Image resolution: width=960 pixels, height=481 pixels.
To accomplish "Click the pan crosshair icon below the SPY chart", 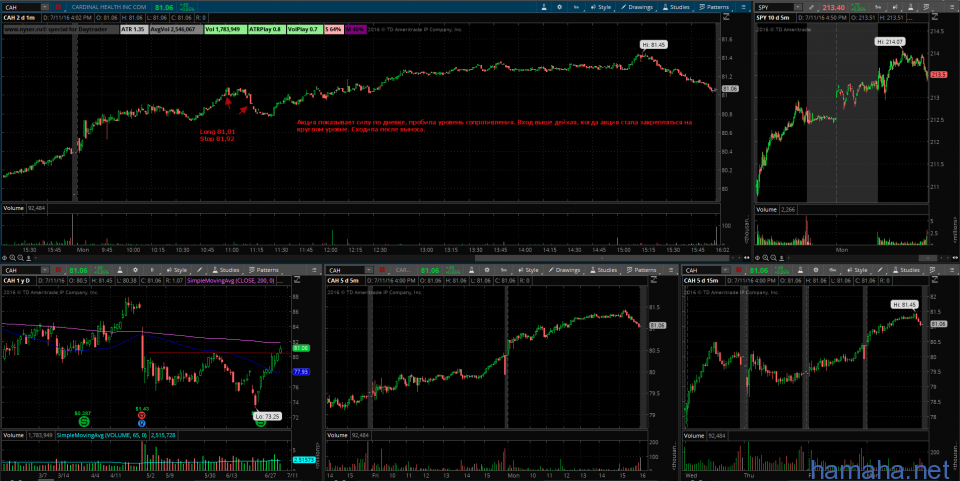I will (758, 258).
